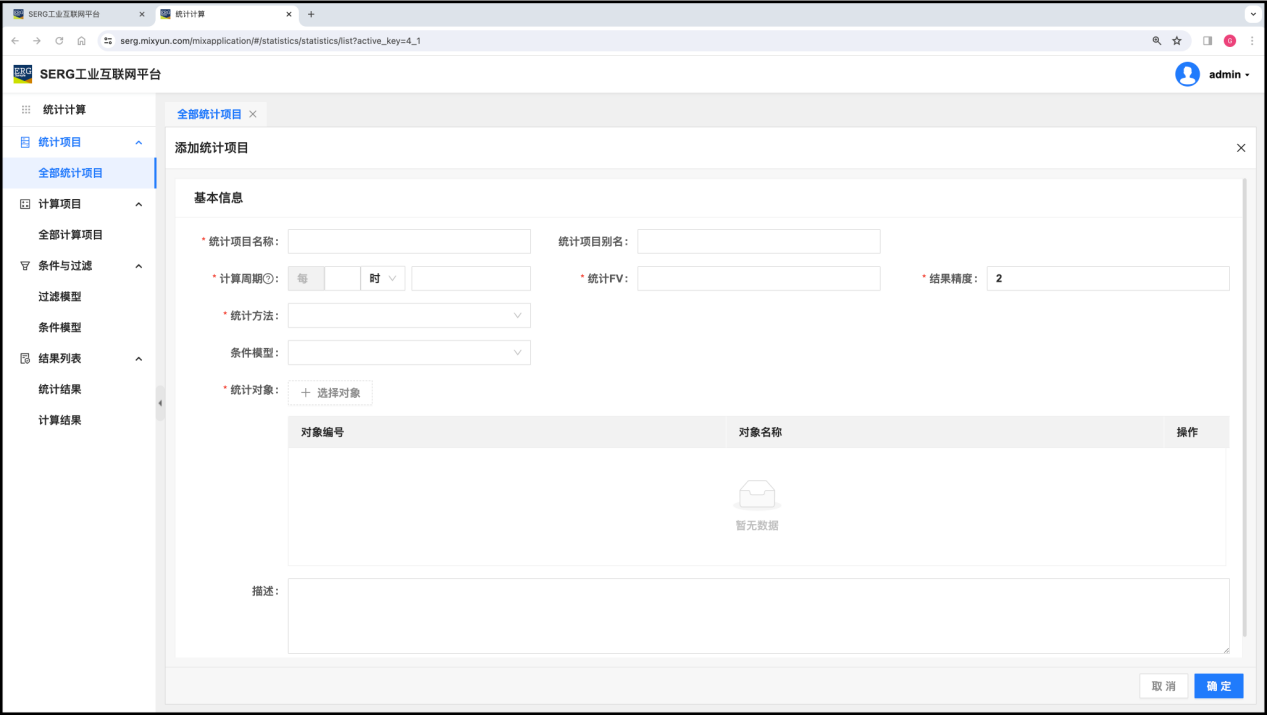1267x715 pixels.
Task: Go to 过滤模型 in the sidebar
Action: point(60,297)
